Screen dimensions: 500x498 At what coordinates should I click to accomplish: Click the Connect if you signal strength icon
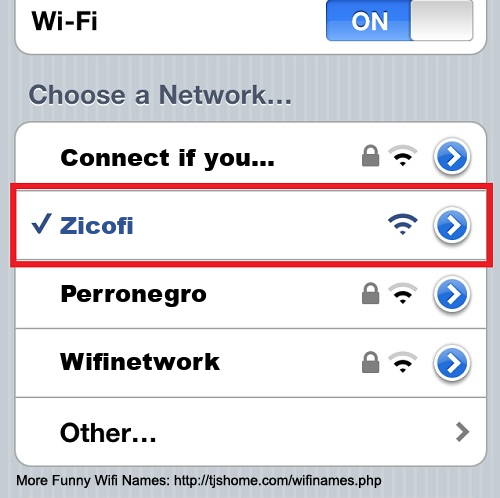(403, 156)
